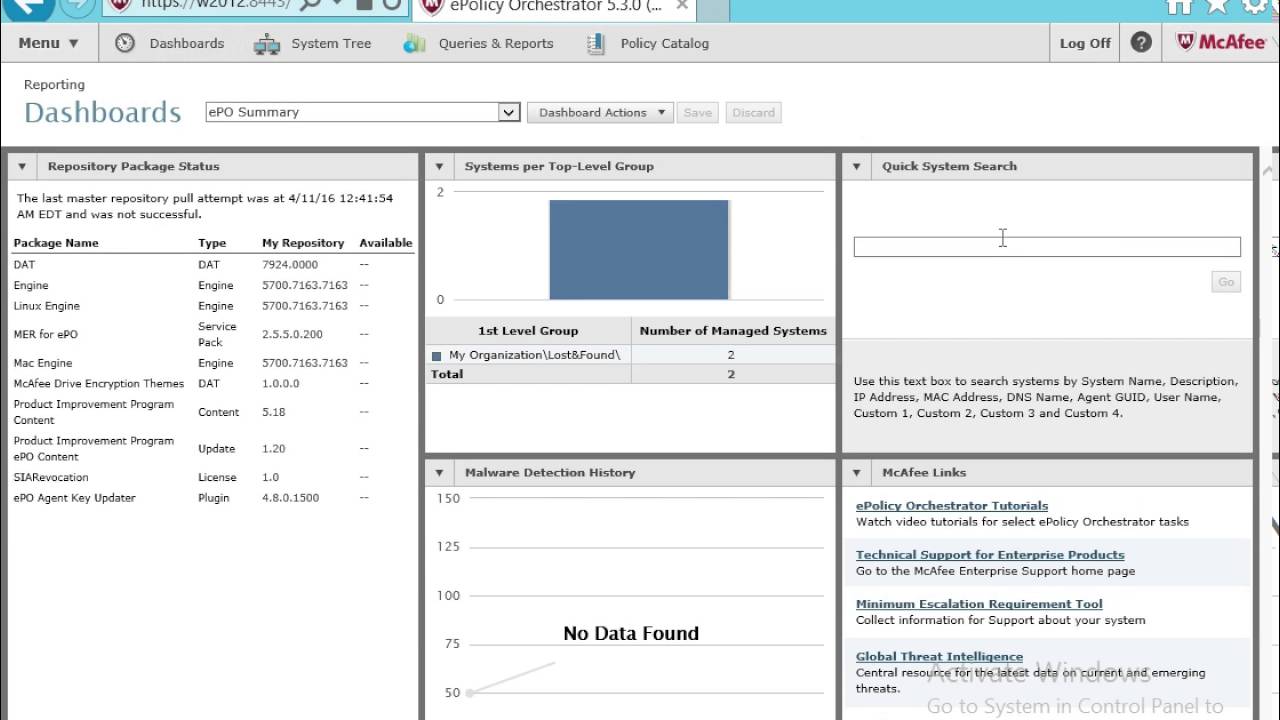Select the ePolicy Orchestrator 5.3.0 tab

(556, 6)
